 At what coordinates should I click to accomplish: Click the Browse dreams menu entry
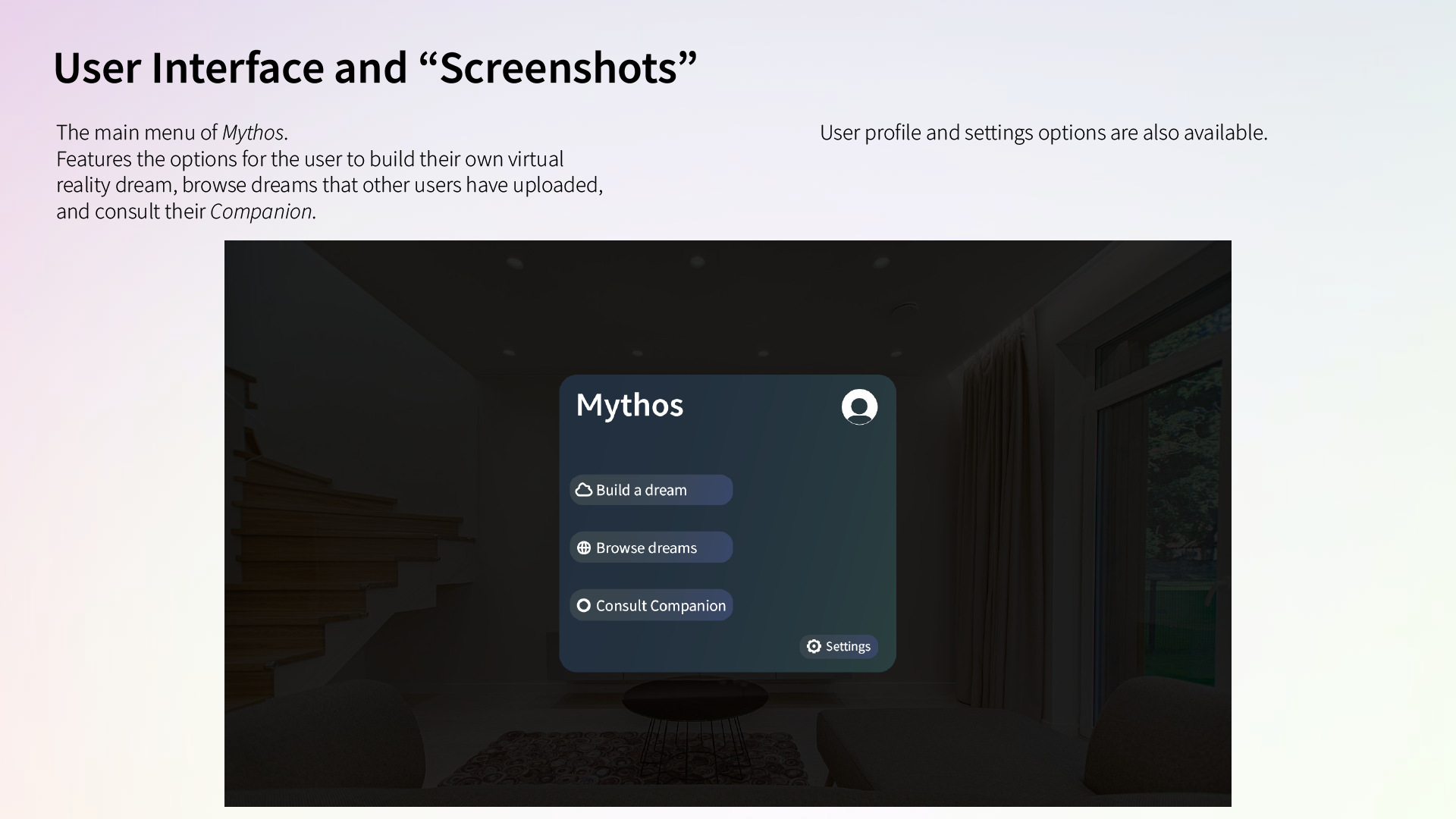tap(651, 547)
